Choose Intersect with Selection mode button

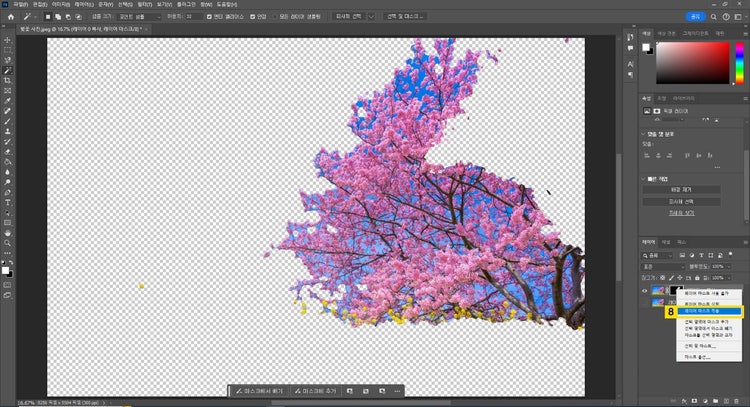point(78,17)
